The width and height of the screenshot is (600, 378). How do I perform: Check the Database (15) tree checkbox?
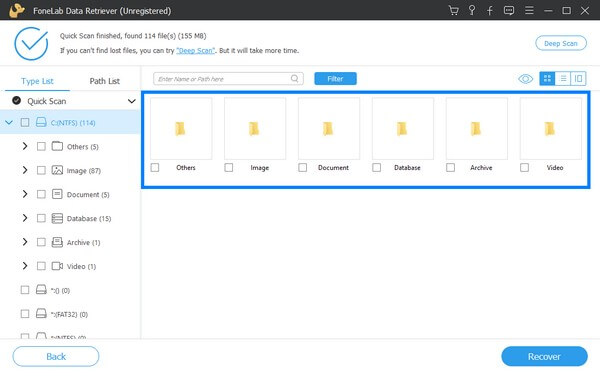(41, 218)
